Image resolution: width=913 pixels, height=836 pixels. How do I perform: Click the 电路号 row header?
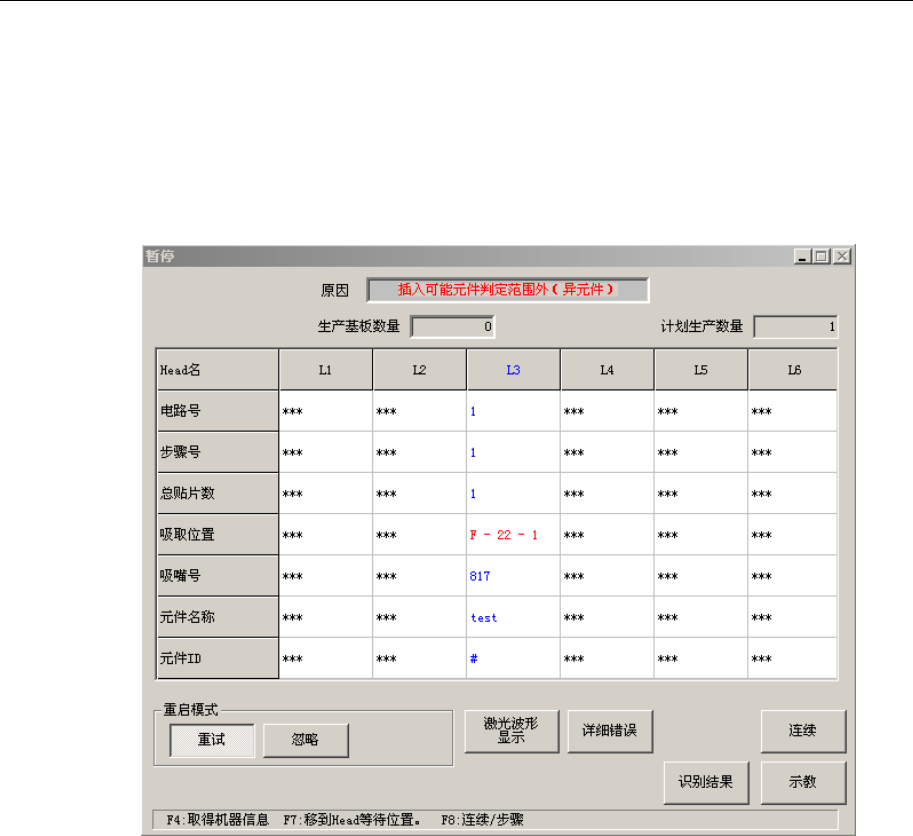point(218,411)
